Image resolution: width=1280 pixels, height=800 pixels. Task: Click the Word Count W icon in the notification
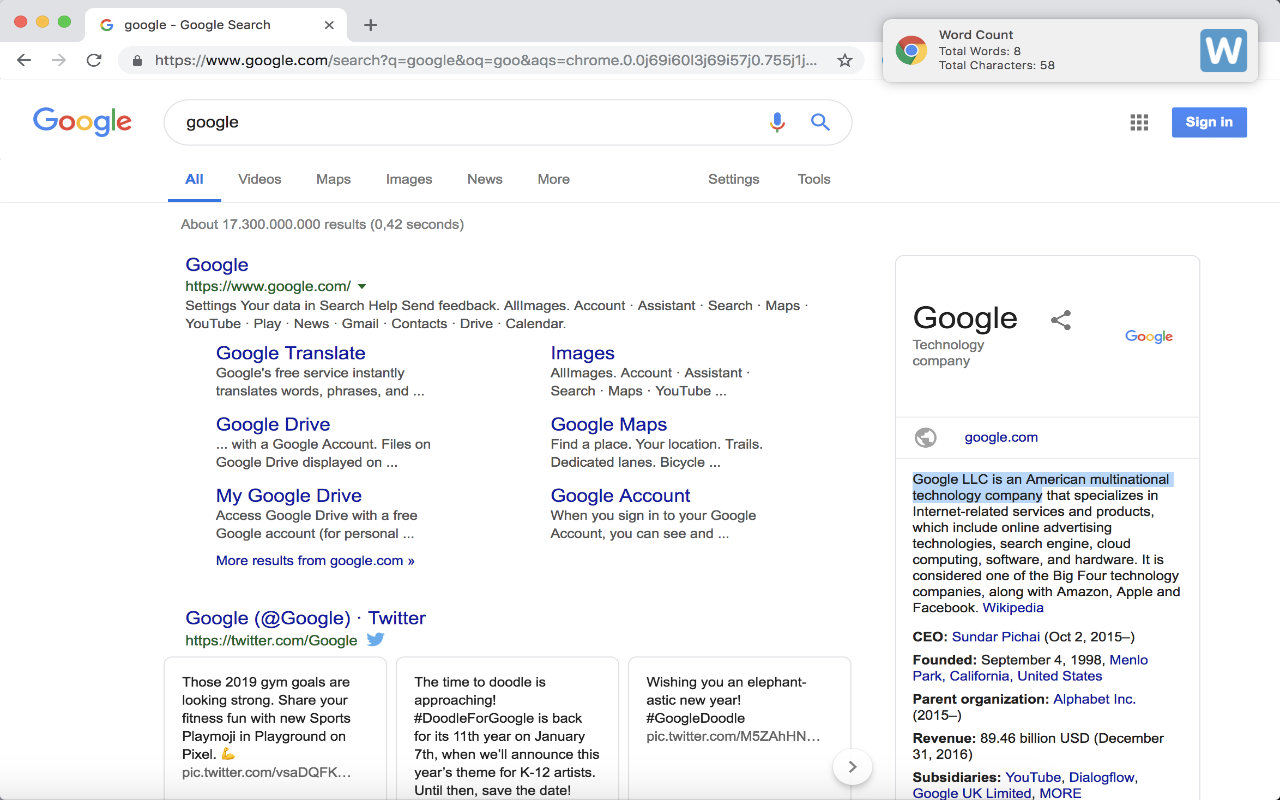[x=1223, y=50]
